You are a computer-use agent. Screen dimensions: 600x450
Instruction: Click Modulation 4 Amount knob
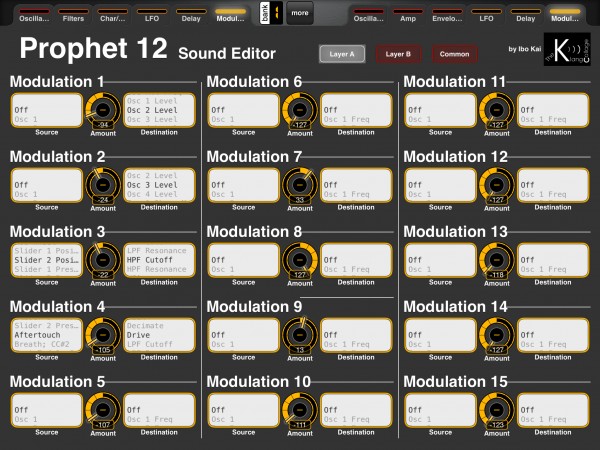coord(103,335)
